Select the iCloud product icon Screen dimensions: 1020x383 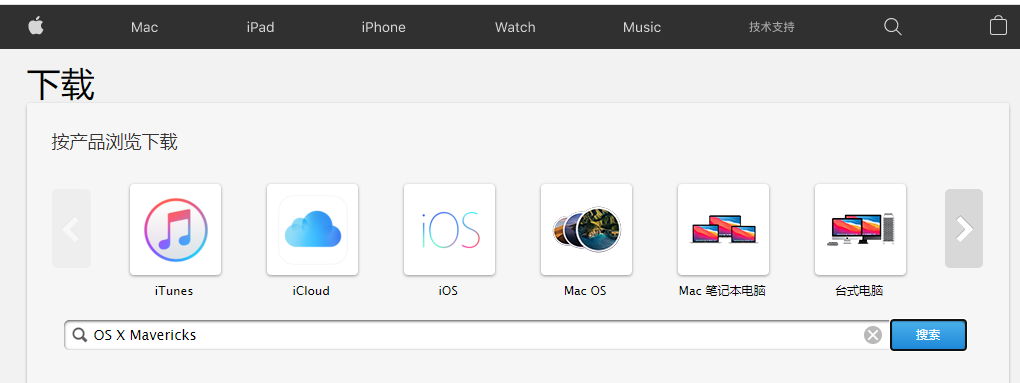pos(312,230)
